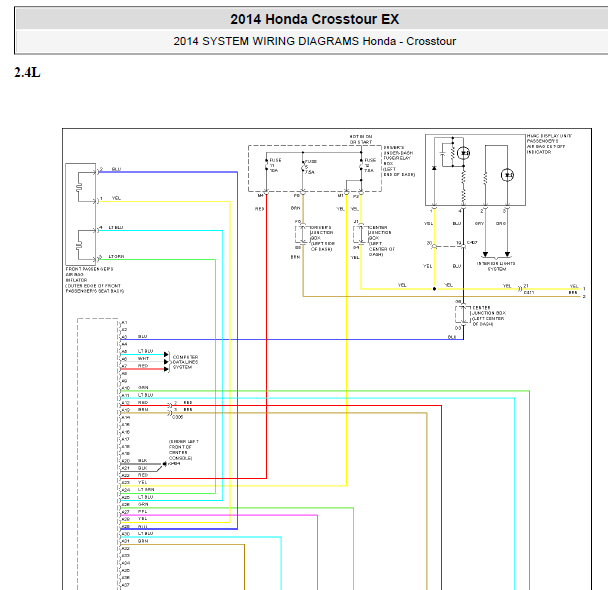Click the "C306" connector label
Screen dimensions: 608x590
(177, 417)
